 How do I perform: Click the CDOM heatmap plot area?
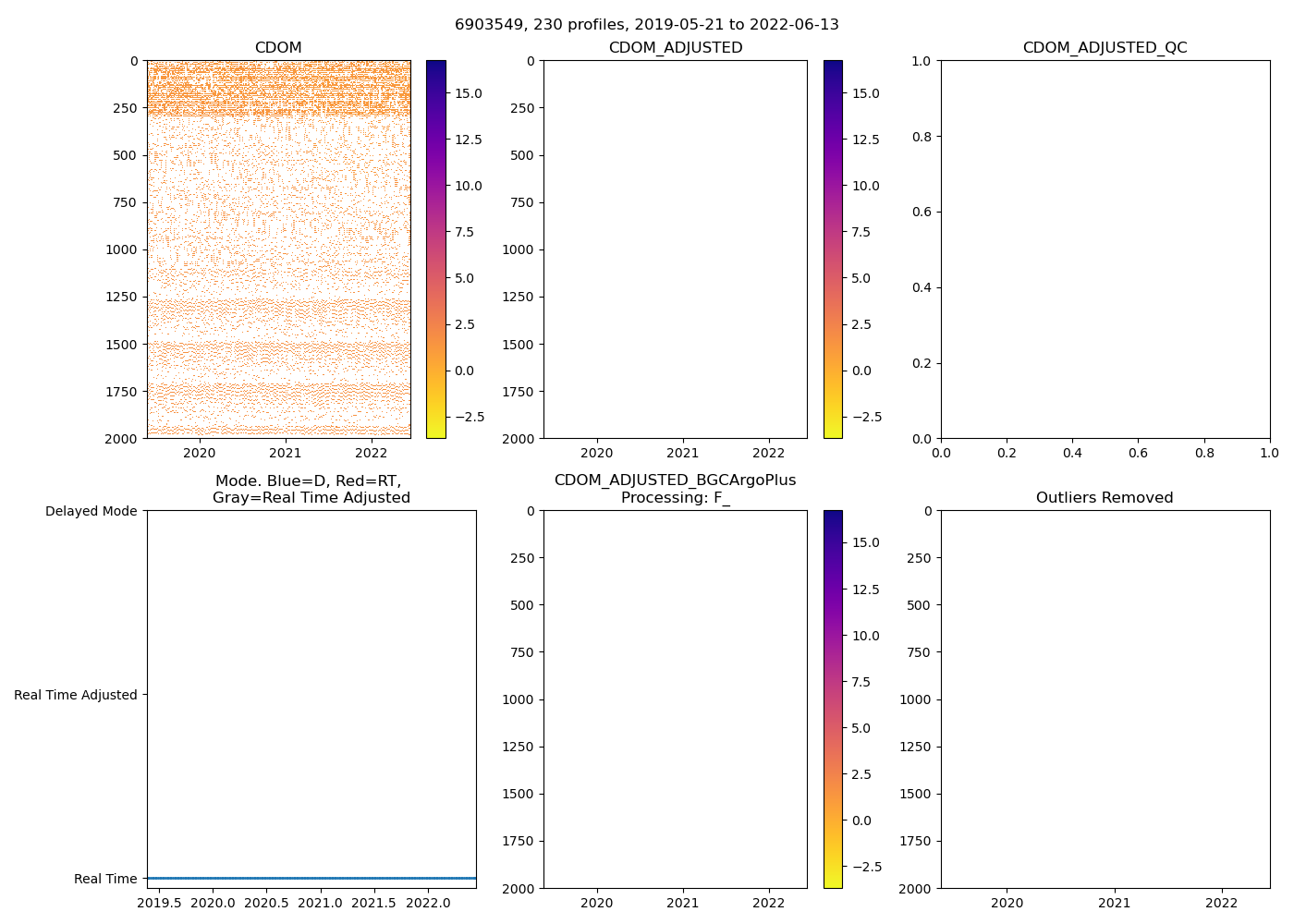[x=278, y=249]
